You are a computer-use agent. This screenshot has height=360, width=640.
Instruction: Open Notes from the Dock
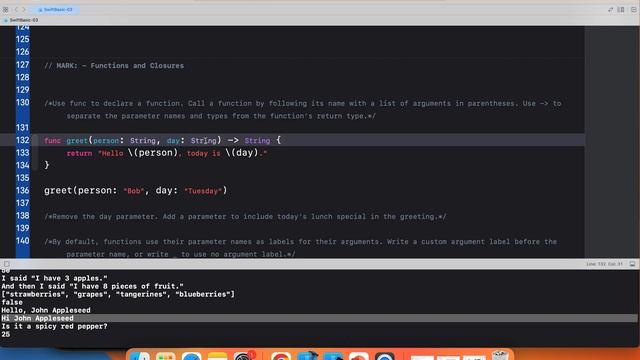[x=217, y=356]
